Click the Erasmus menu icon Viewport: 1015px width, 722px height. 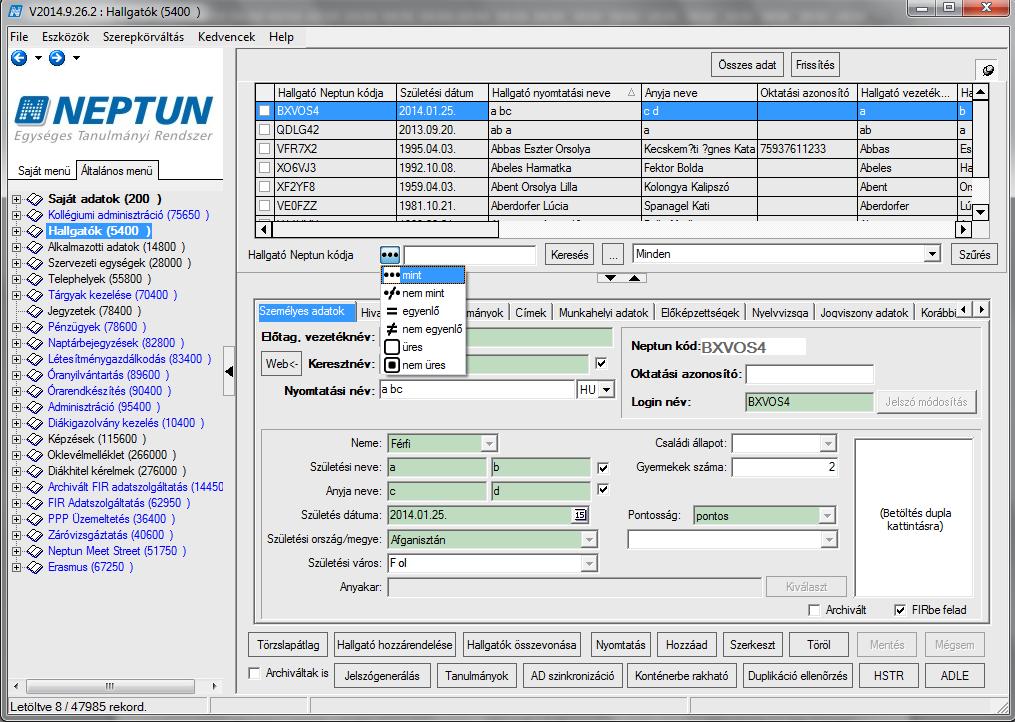35,567
